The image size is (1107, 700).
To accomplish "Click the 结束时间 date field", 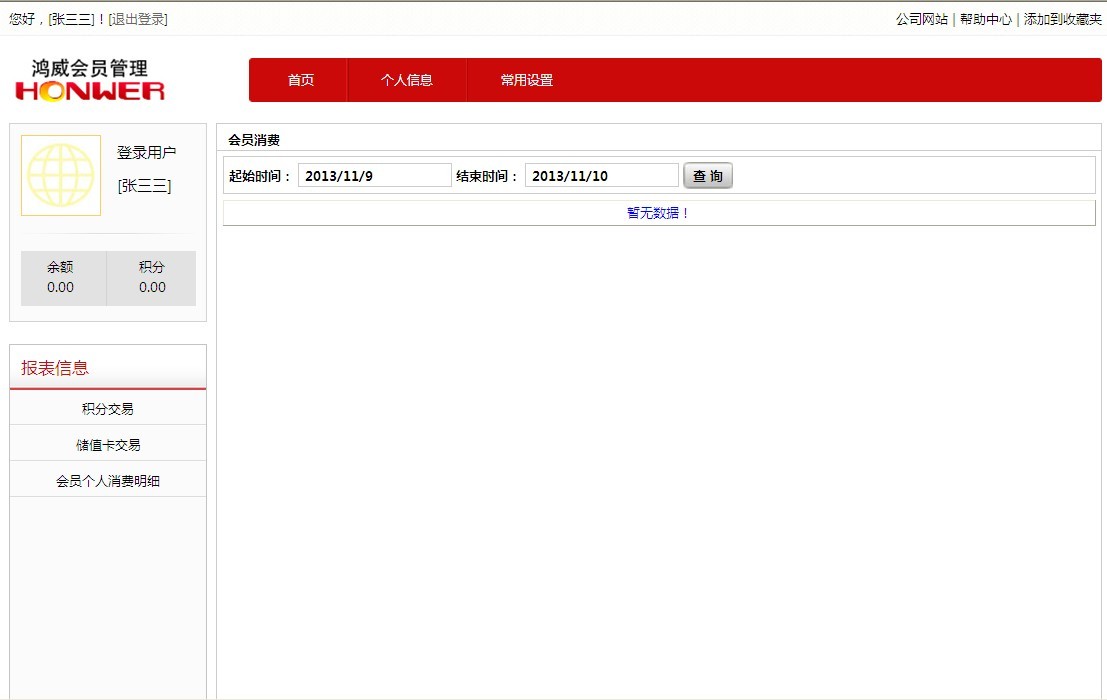I will click(601, 176).
